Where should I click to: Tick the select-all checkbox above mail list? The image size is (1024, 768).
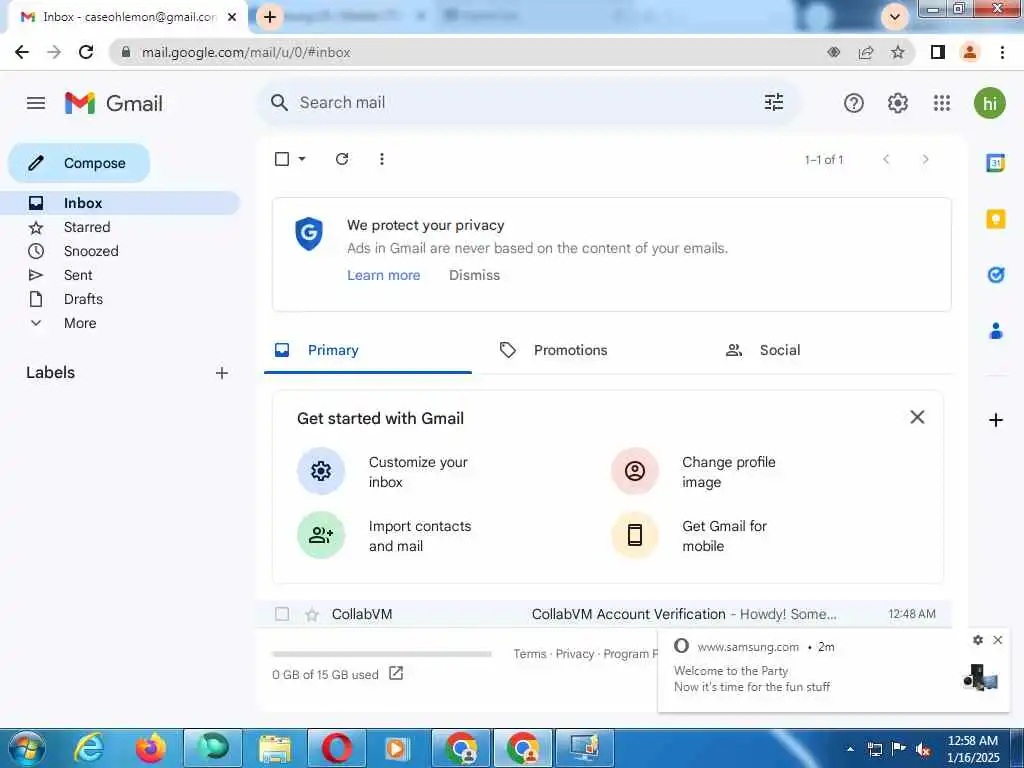282,159
